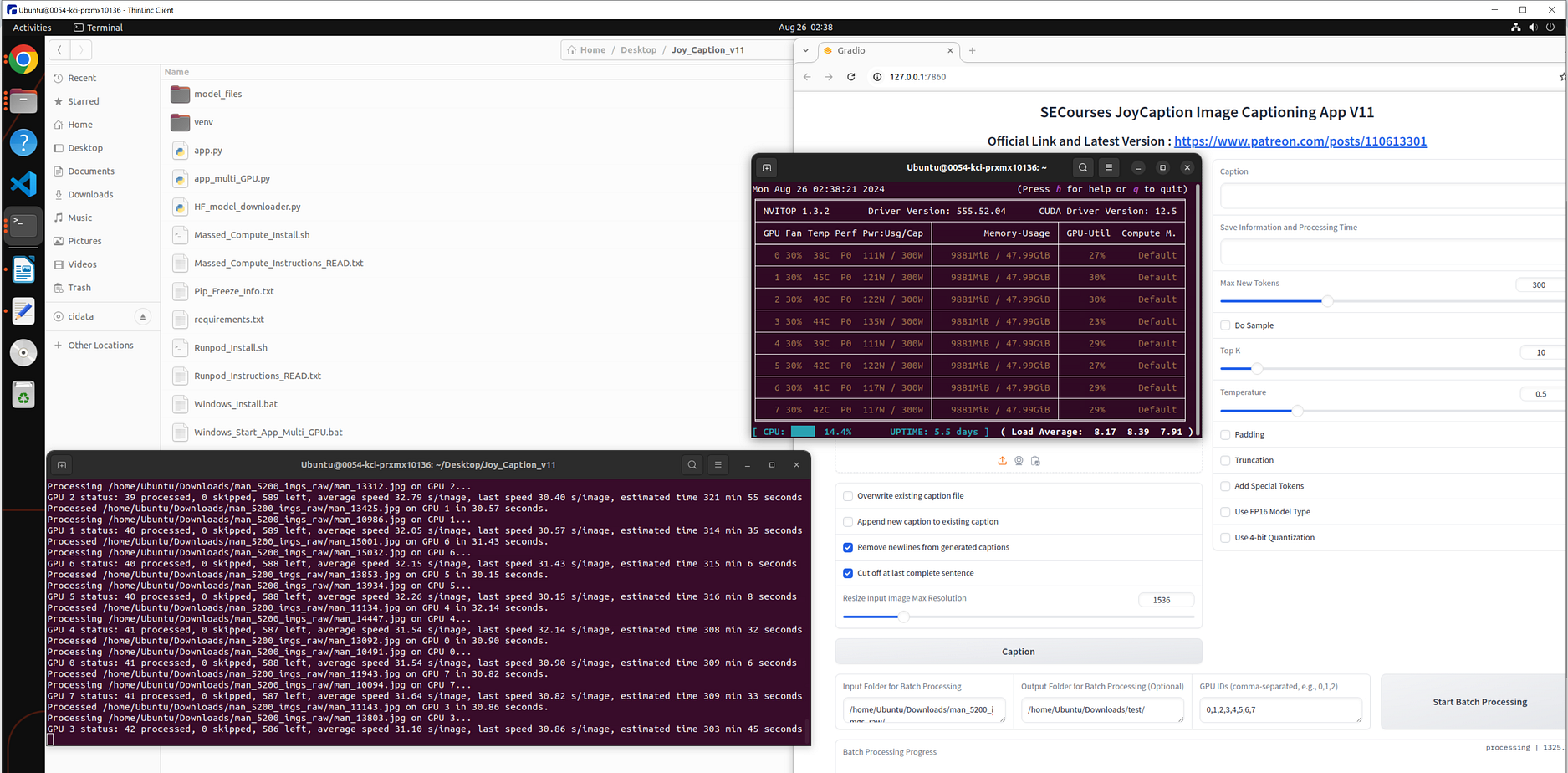Open the Patreon official link
Image resolution: width=1568 pixels, height=773 pixels.
tap(1300, 141)
